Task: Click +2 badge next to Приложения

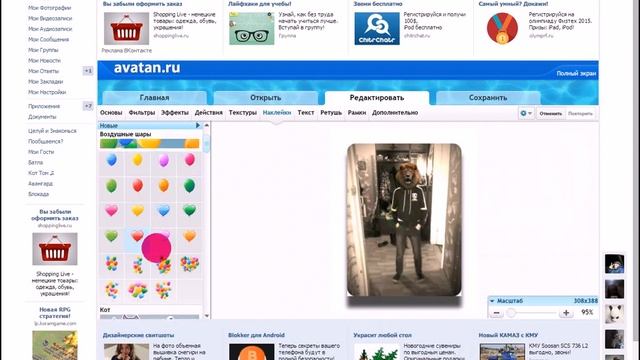Action: coord(88,106)
